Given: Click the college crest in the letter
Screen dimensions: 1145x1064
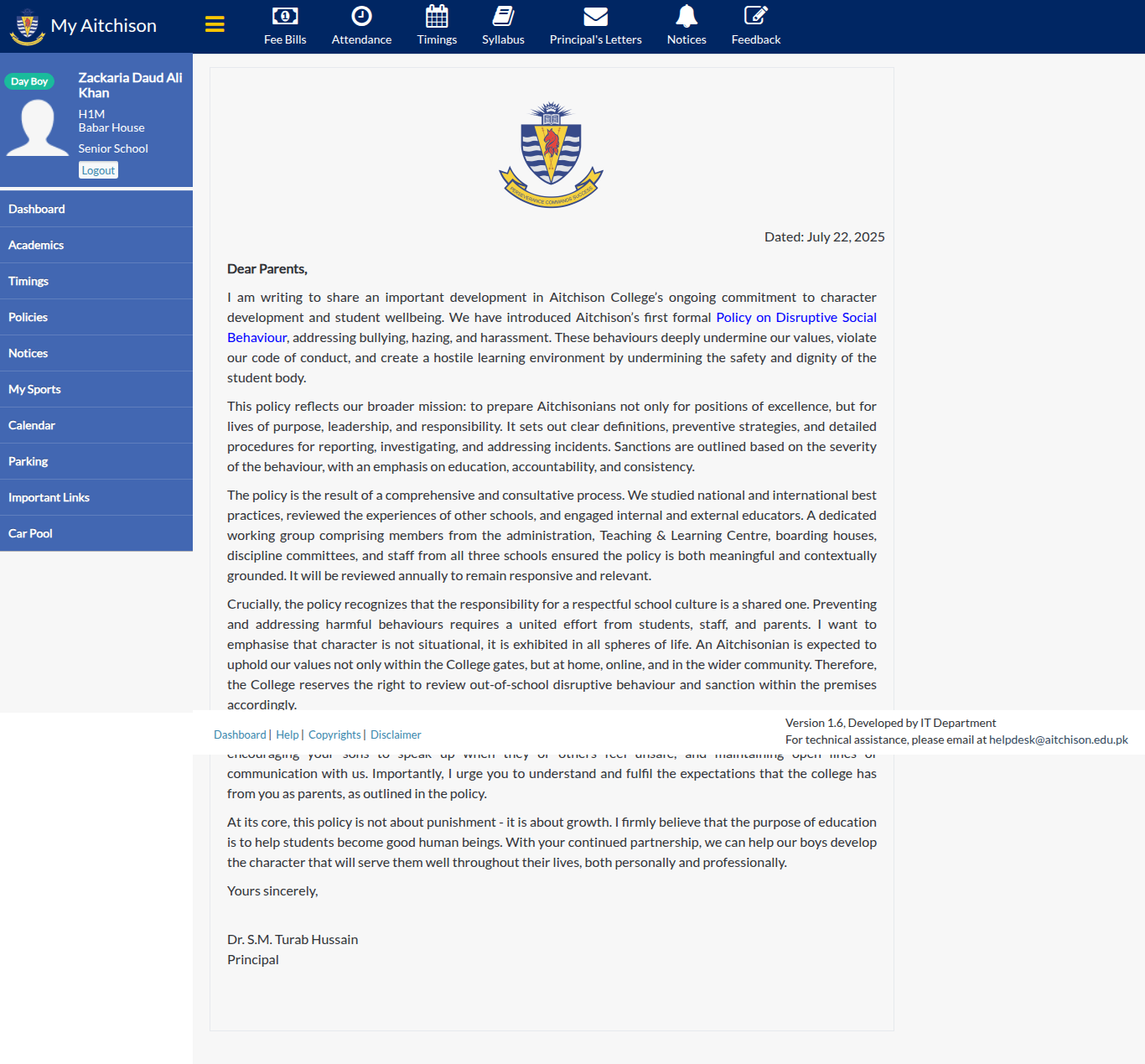Looking at the screenshot, I should (x=551, y=154).
